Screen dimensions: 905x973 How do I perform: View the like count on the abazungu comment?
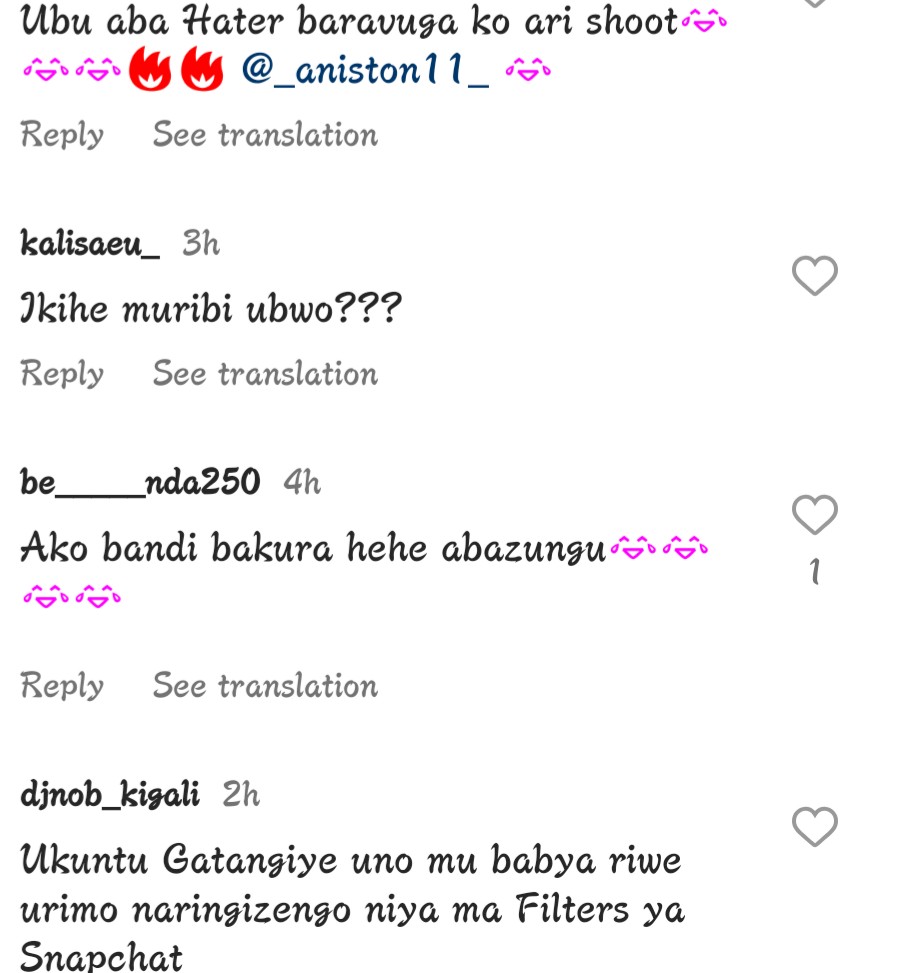pyautogui.click(x=815, y=572)
